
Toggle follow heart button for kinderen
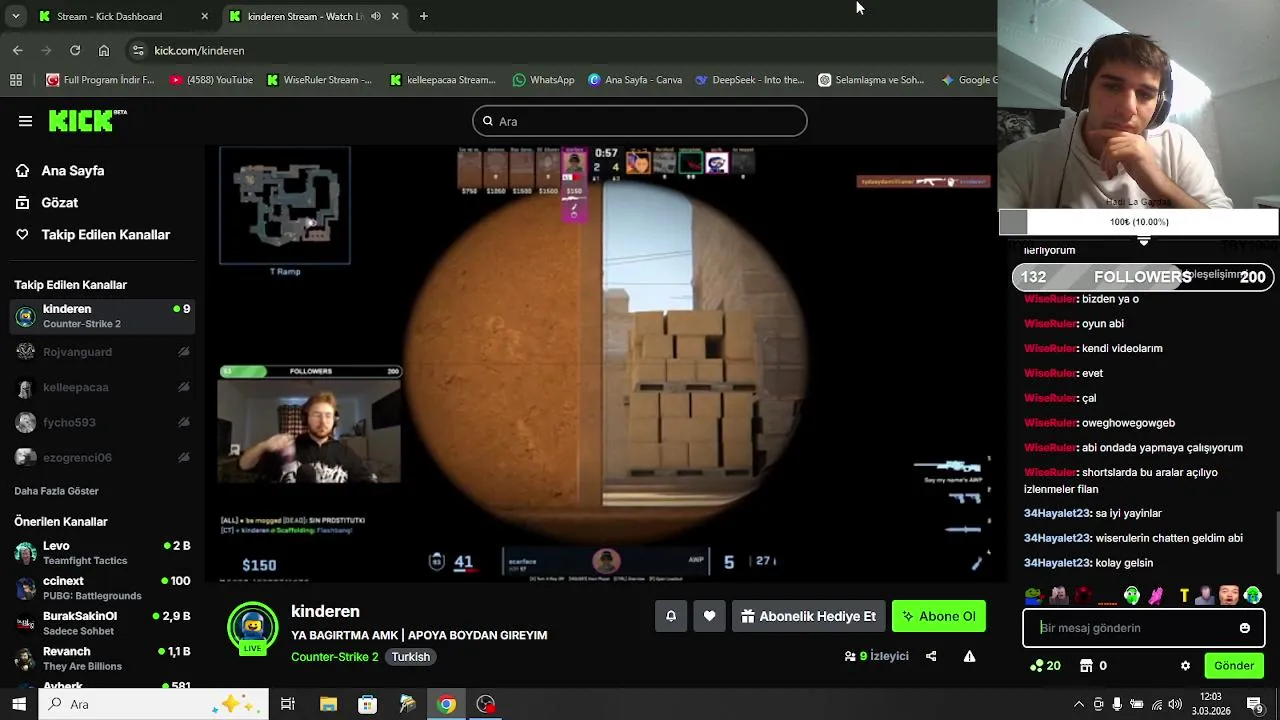click(x=709, y=616)
